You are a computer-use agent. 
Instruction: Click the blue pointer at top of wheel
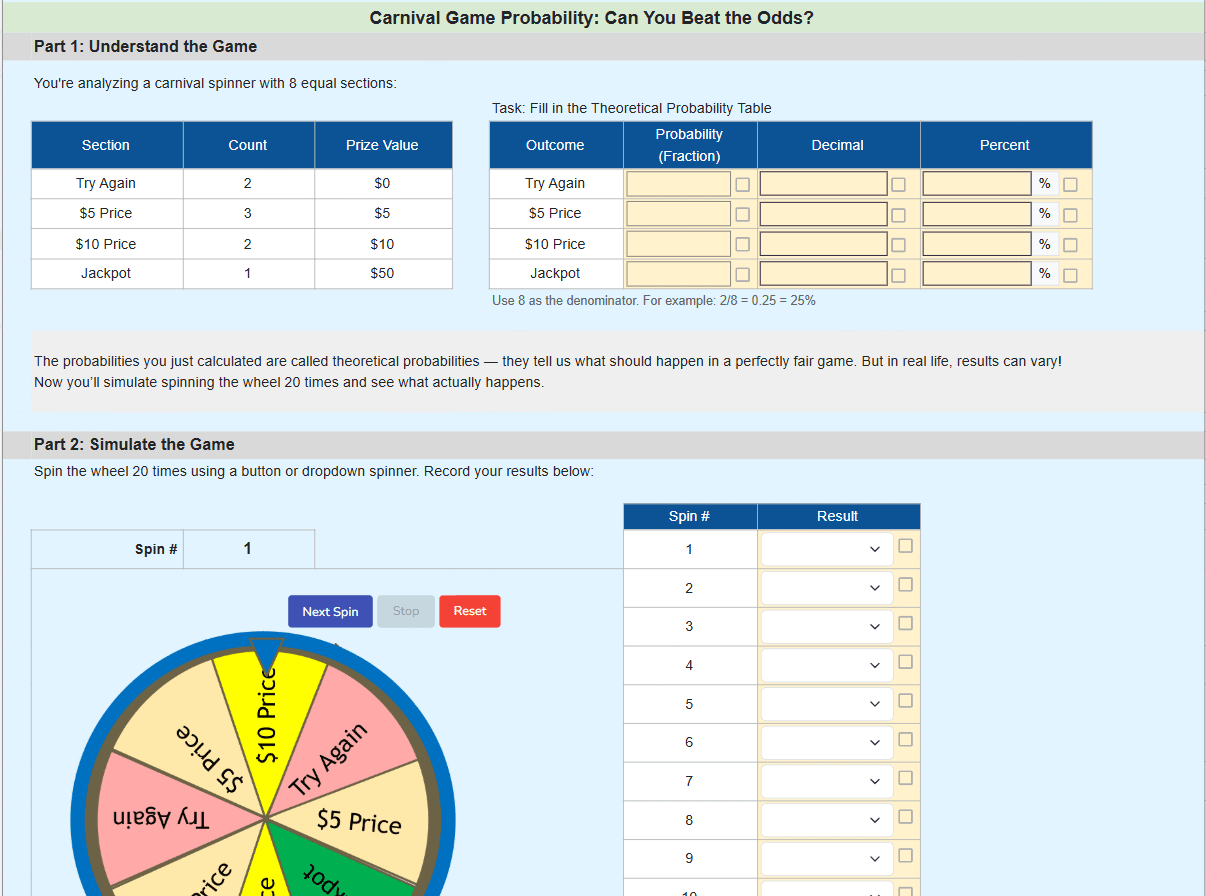click(266, 654)
